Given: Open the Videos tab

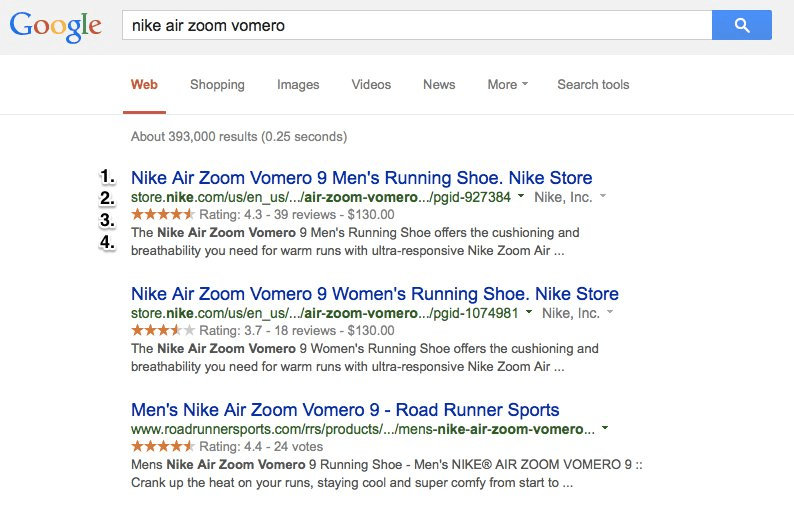Looking at the screenshot, I should pos(371,85).
